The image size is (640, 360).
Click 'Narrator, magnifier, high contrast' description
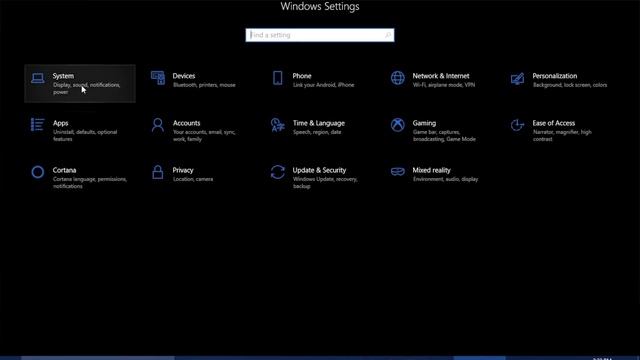[562, 136]
